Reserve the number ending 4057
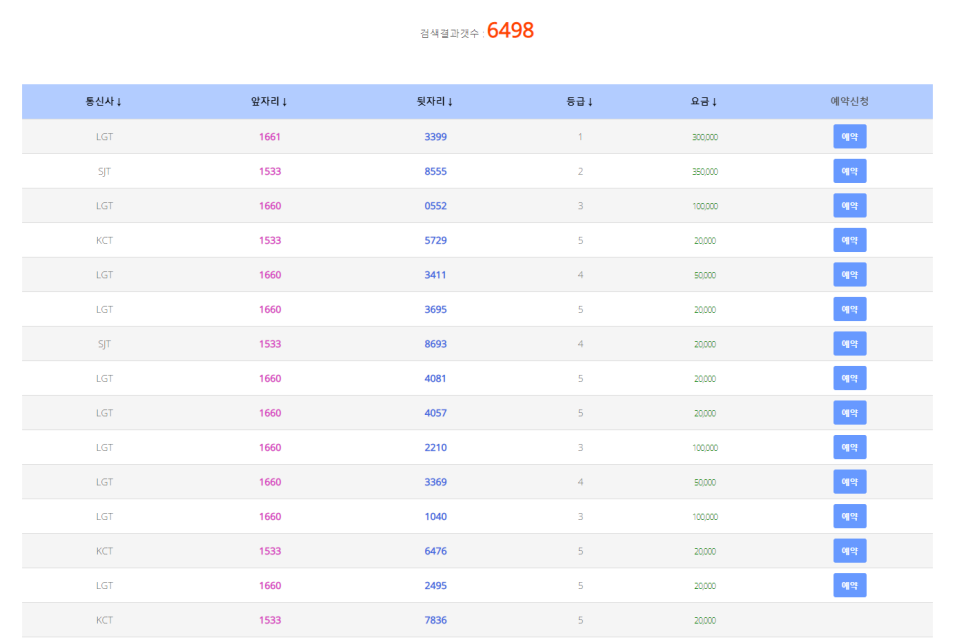 point(849,413)
